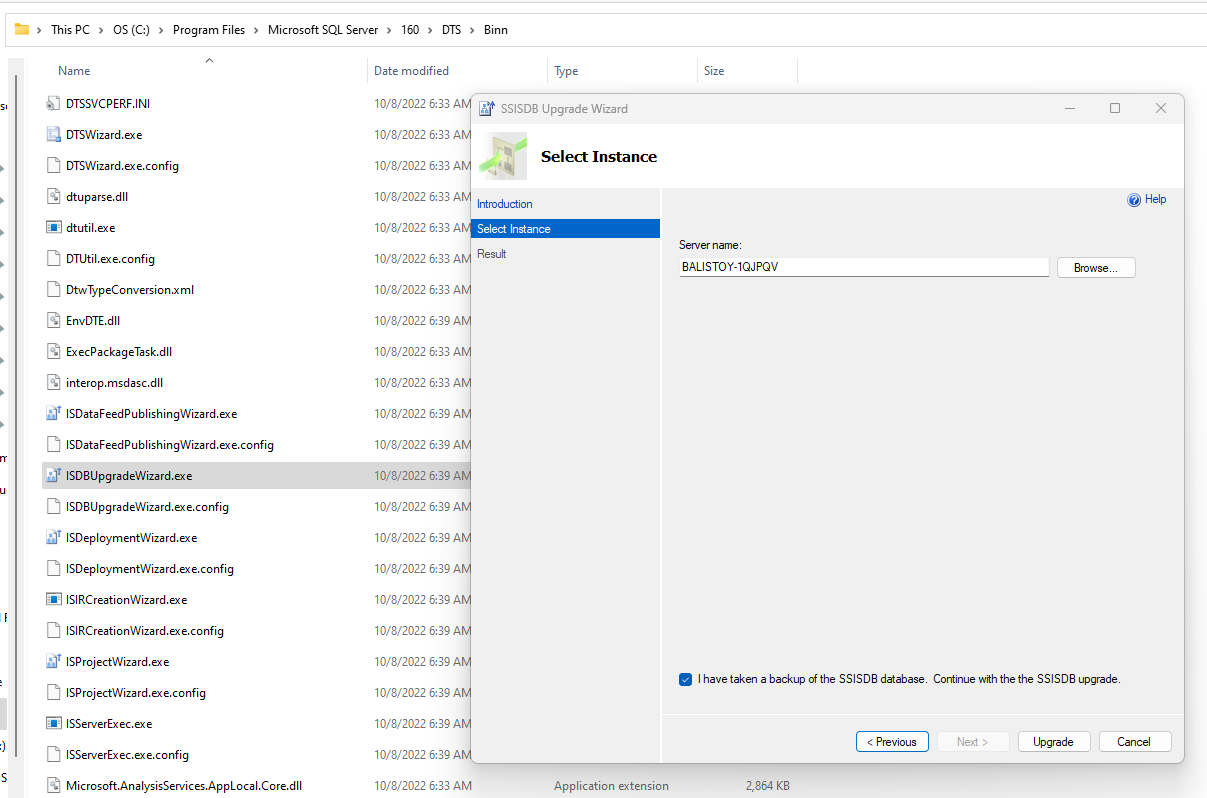Uncheck the SSISDB backup confirmation checkbox
This screenshot has height=798, width=1207.
coord(685,679)
